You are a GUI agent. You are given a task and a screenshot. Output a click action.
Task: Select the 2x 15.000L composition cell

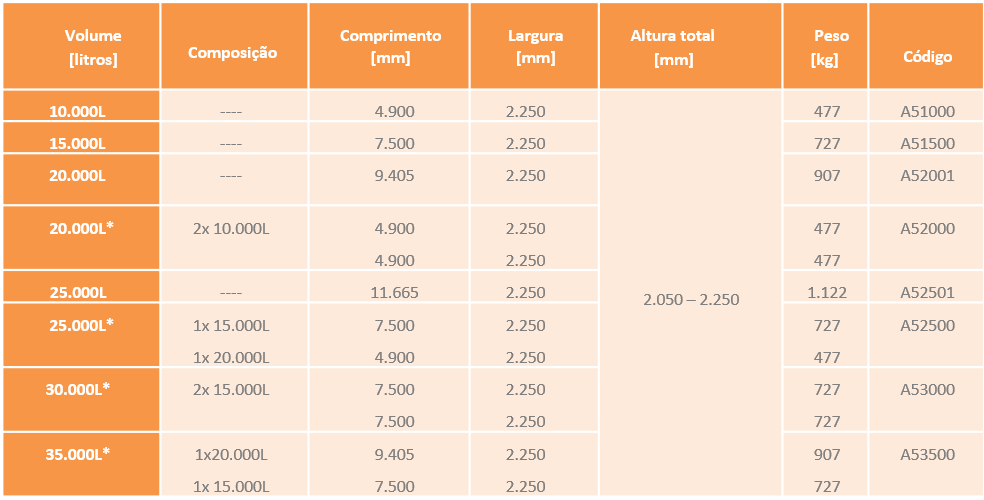231,390
